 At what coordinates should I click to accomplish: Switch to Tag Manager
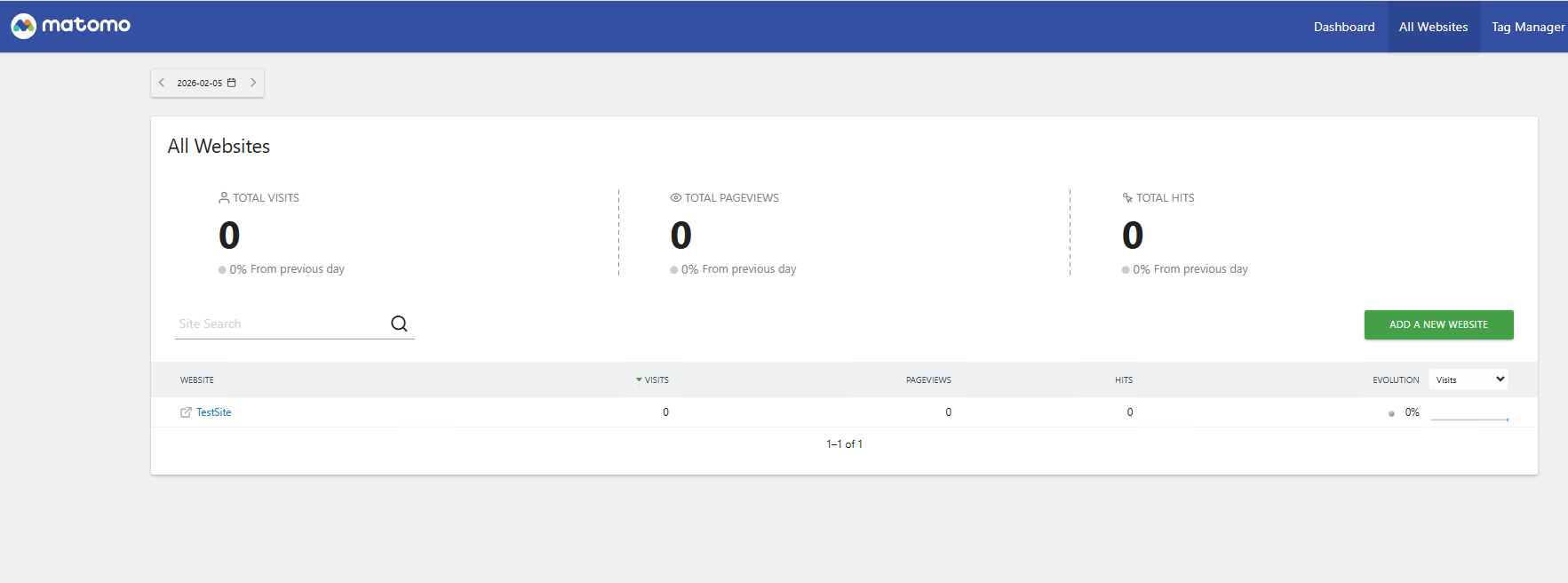tap(1527, 27)
